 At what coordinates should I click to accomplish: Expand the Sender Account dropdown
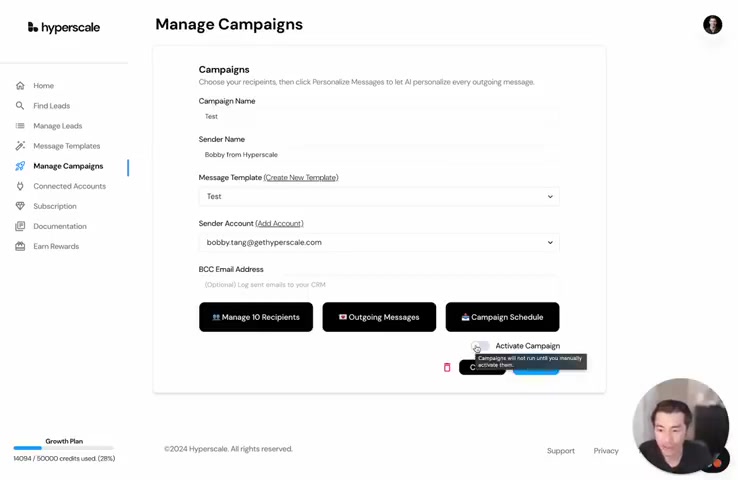pyautogui.click(x=379, y=243)
